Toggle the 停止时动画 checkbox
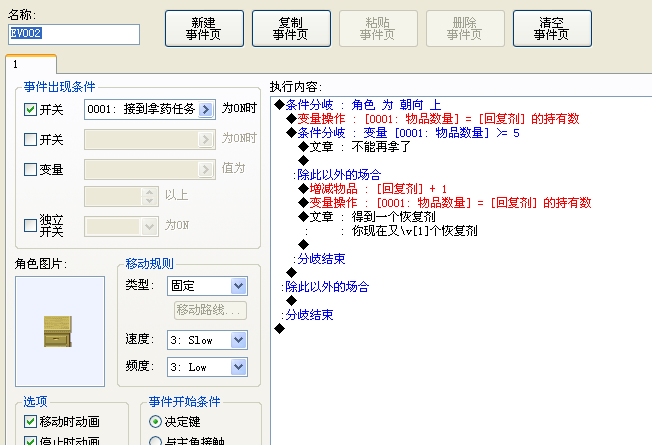 pyautogui.click(x=30, y=440)
